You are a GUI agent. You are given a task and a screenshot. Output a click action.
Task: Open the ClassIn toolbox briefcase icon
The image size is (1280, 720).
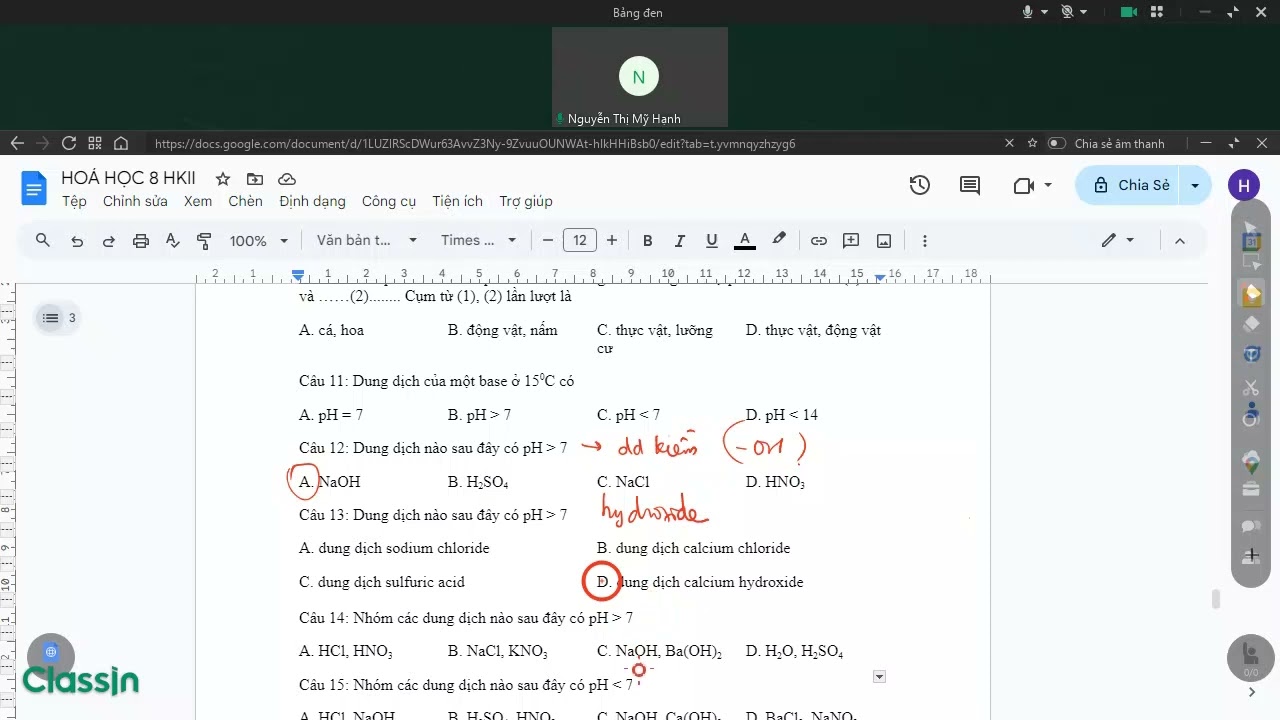(x=1251, y=488)
